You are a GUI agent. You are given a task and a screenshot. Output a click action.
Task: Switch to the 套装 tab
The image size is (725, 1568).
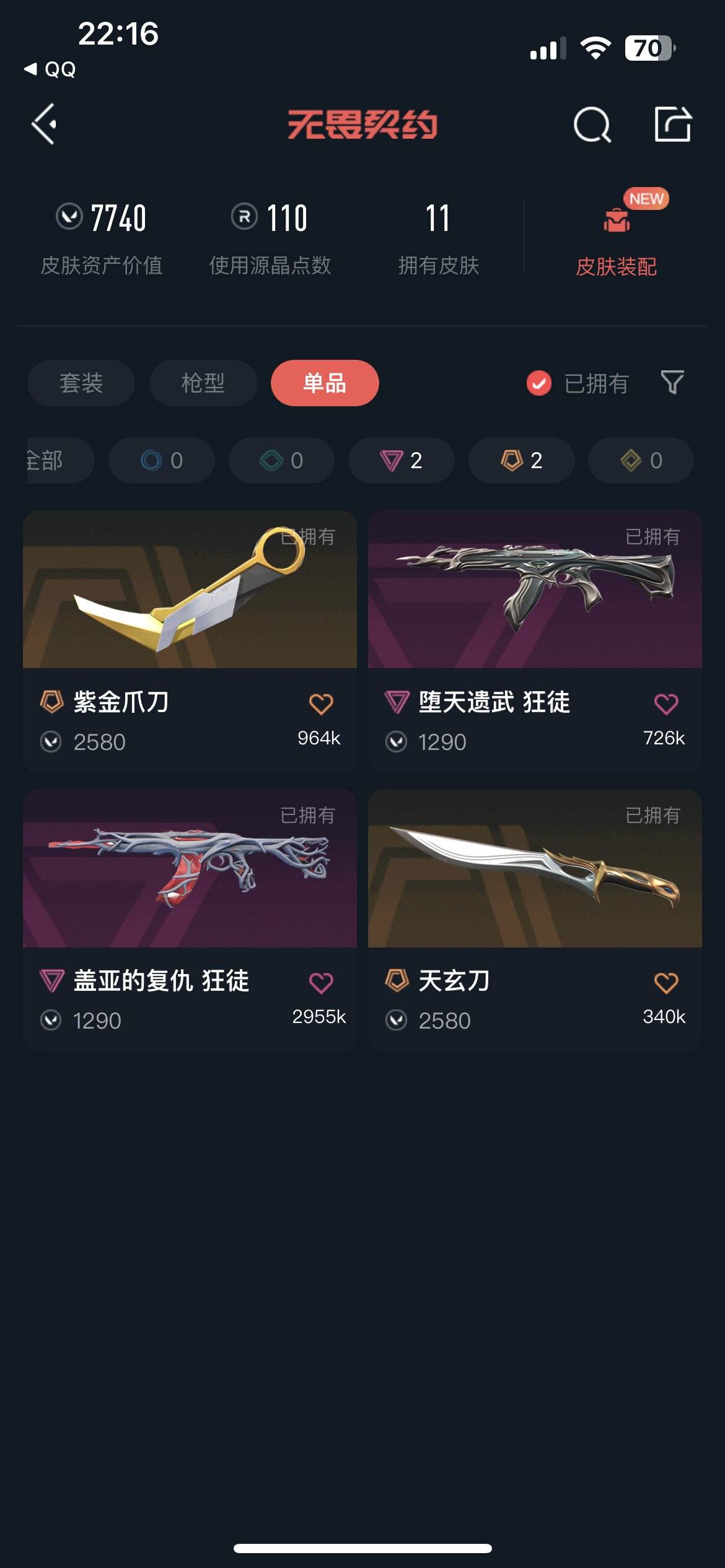tap(81, 383)
